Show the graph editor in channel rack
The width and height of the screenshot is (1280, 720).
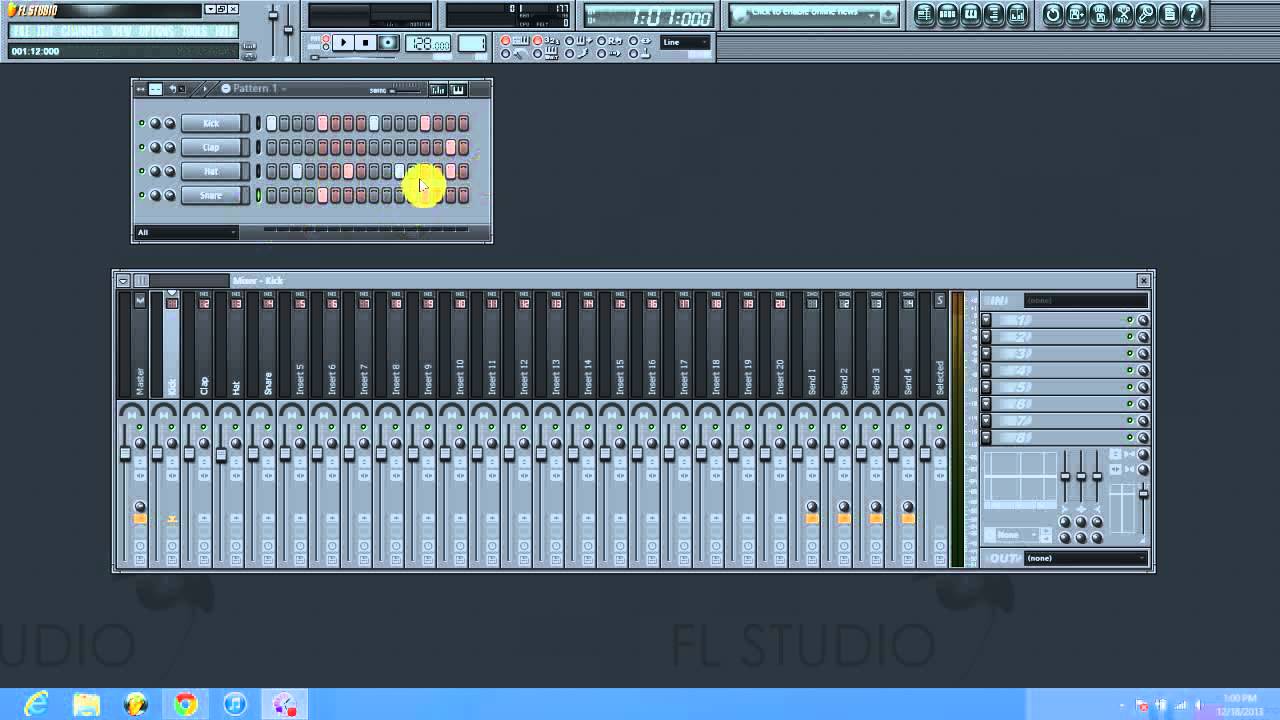(x=437, y=89)
